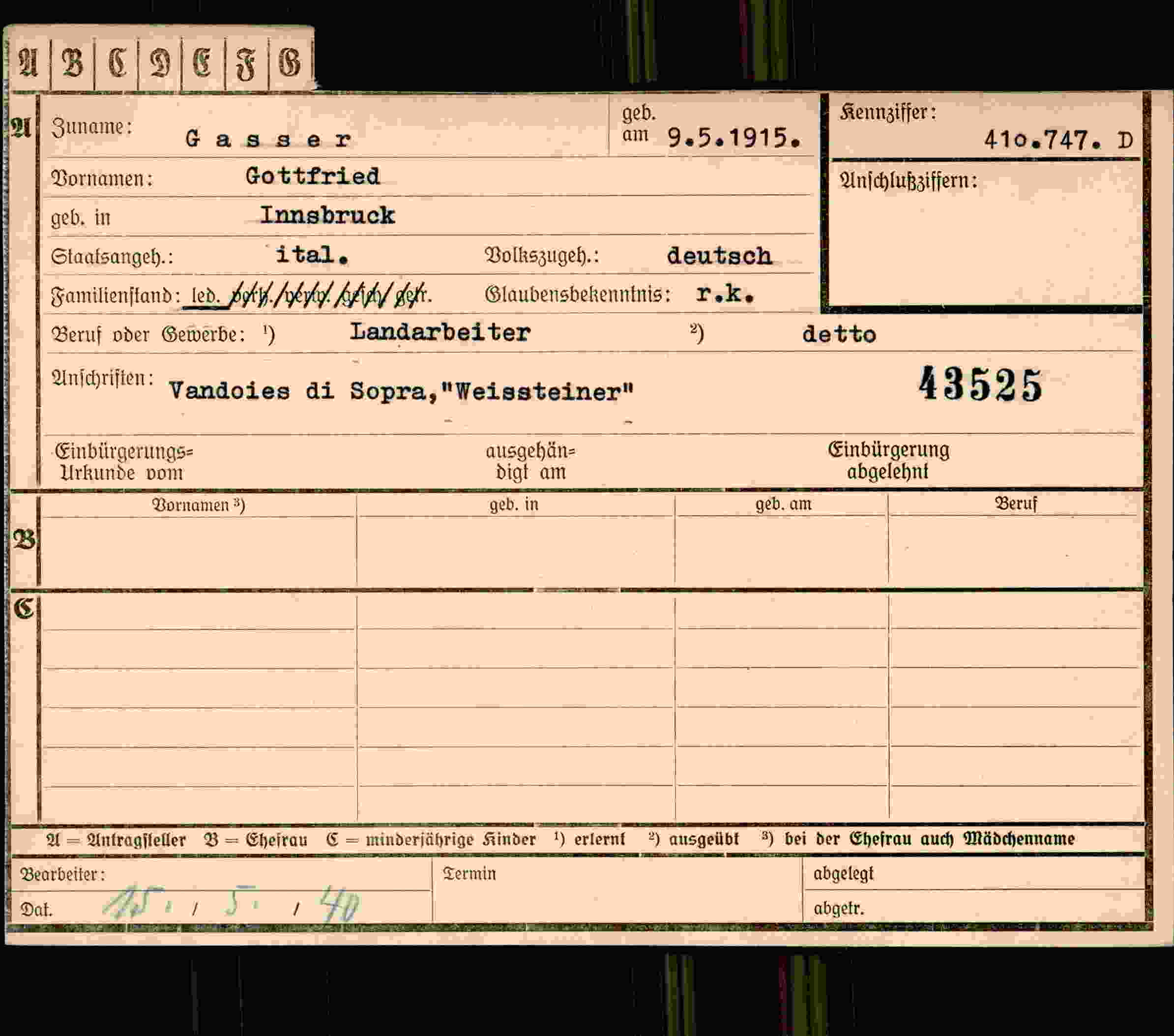
Task: Click the 'Vornamen 3)' column header
Action: click(x=198, y=505)
